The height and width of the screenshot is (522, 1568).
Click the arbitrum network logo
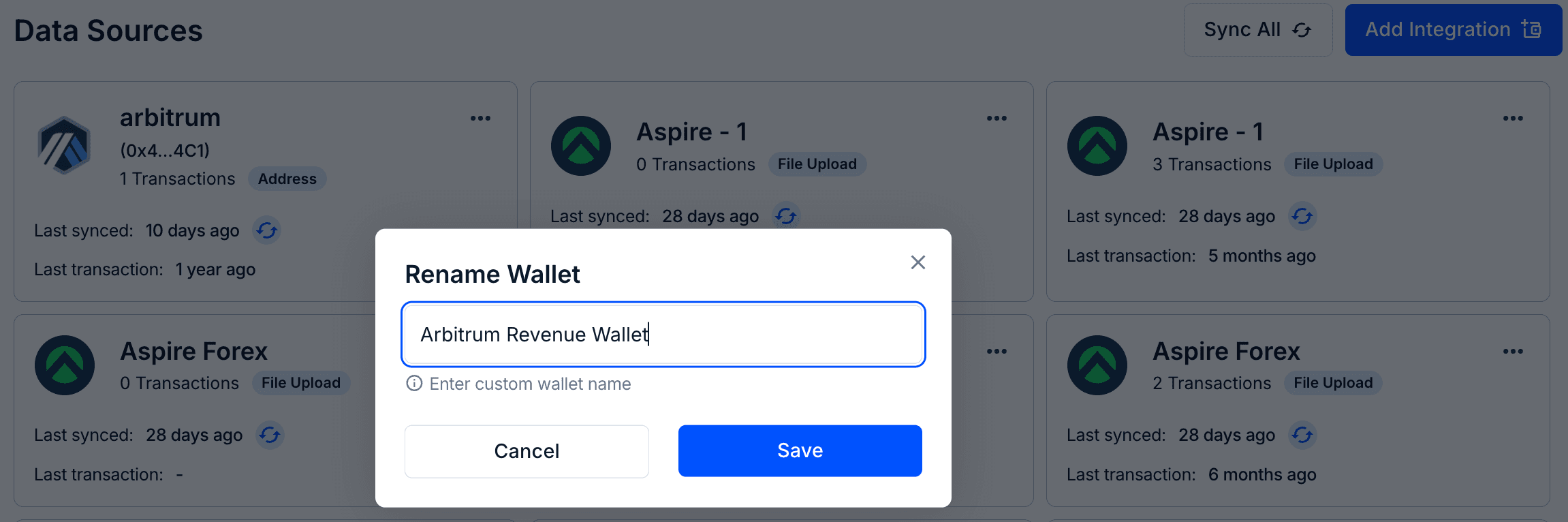tap(64, 145)
